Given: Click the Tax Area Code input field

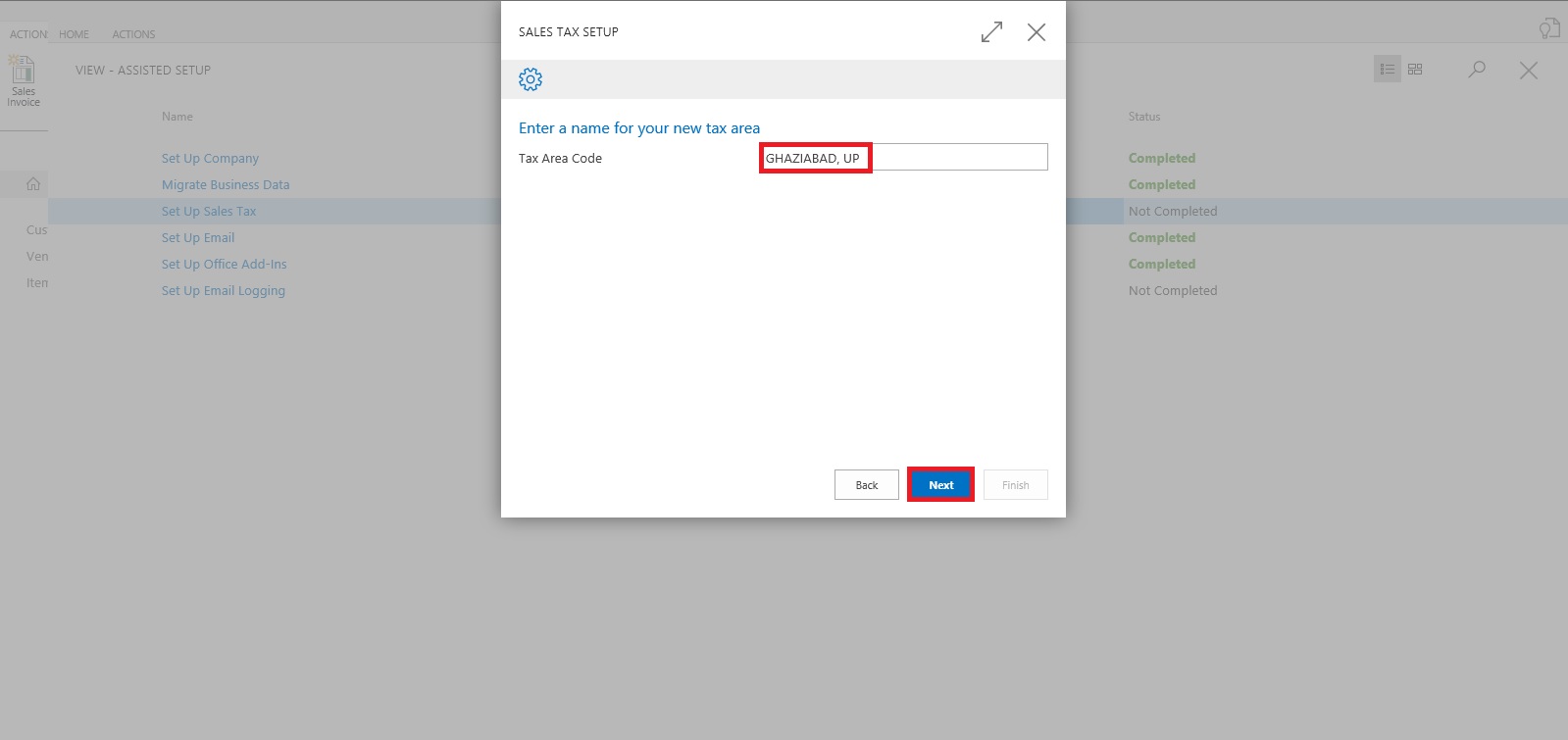Looking at the screenshot, I should pos(903,158).
